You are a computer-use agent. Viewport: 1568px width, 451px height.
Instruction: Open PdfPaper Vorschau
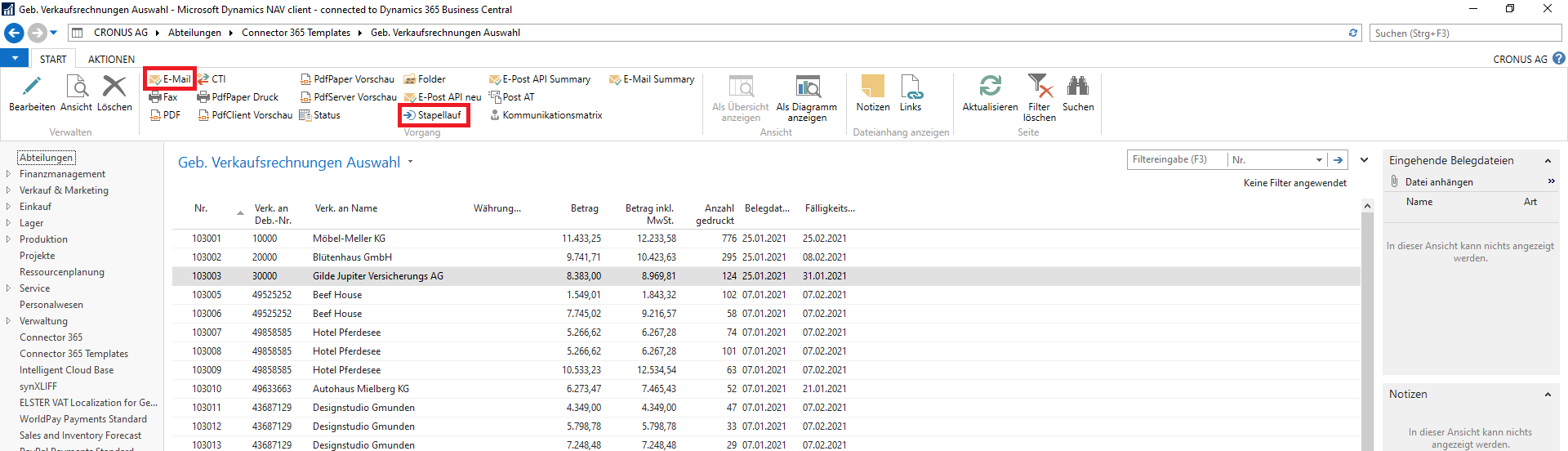pos(347,79)
